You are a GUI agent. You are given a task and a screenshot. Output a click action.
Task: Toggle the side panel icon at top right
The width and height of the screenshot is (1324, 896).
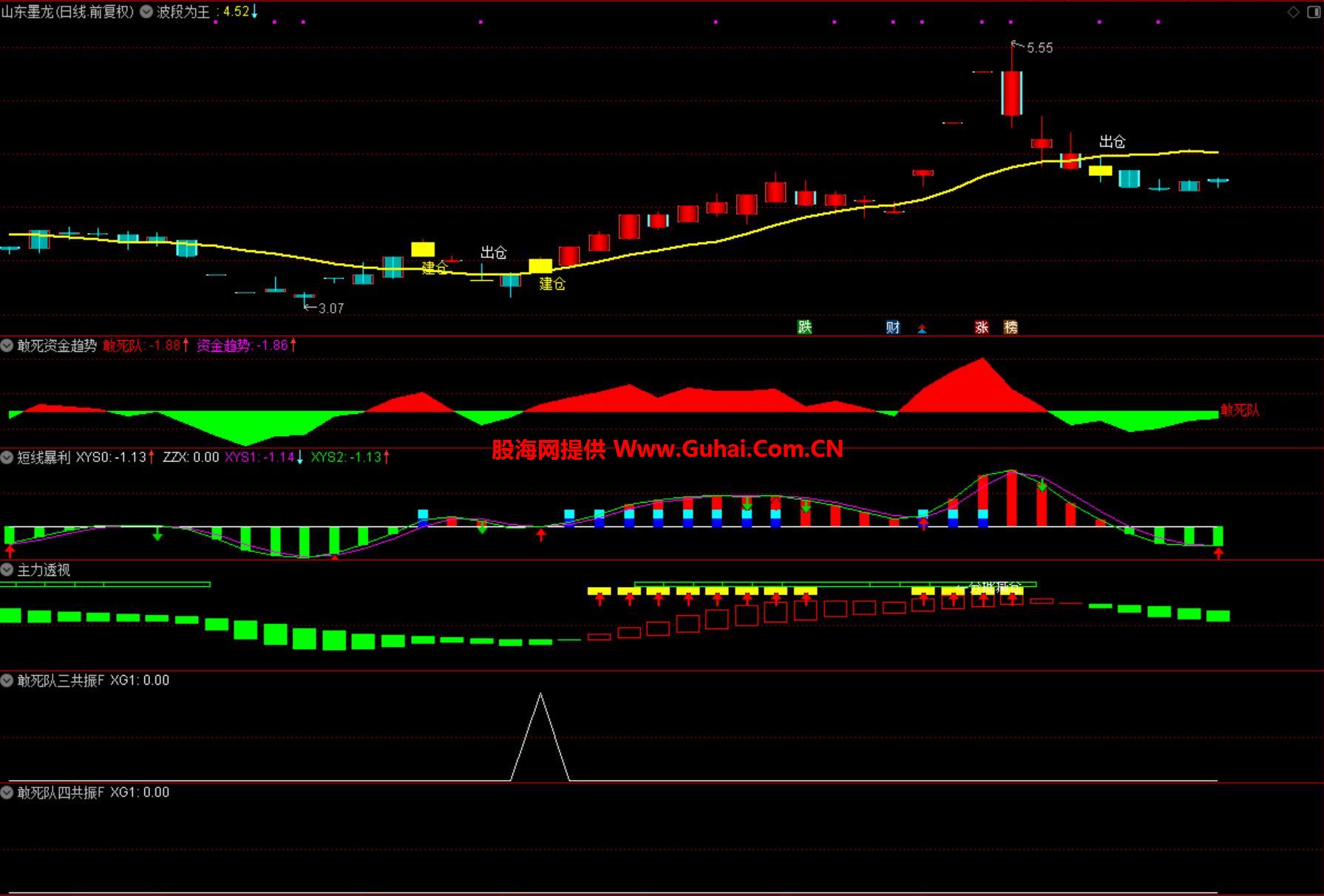click(1312, 12)
